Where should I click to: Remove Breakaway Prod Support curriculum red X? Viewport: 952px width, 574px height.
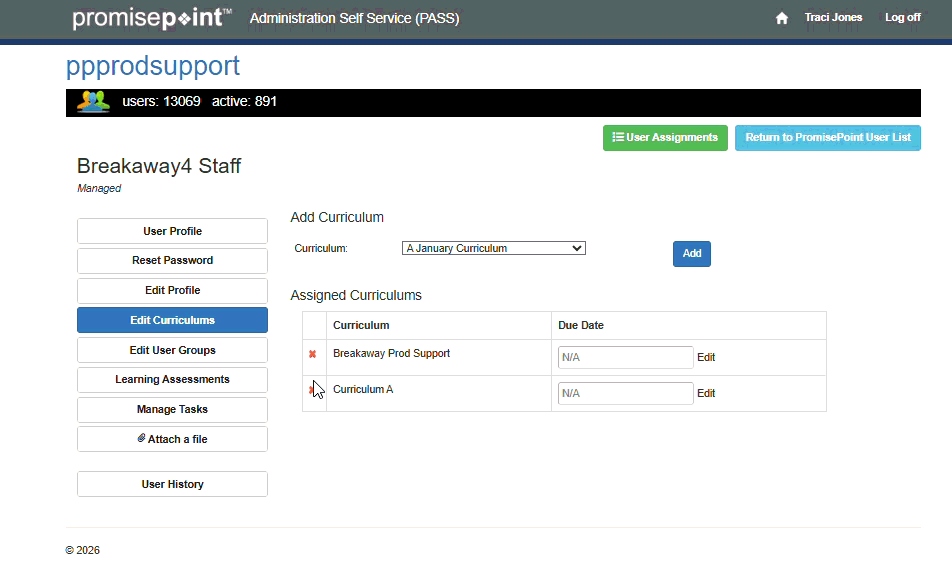pyautogui.click(x=312, y=354)
